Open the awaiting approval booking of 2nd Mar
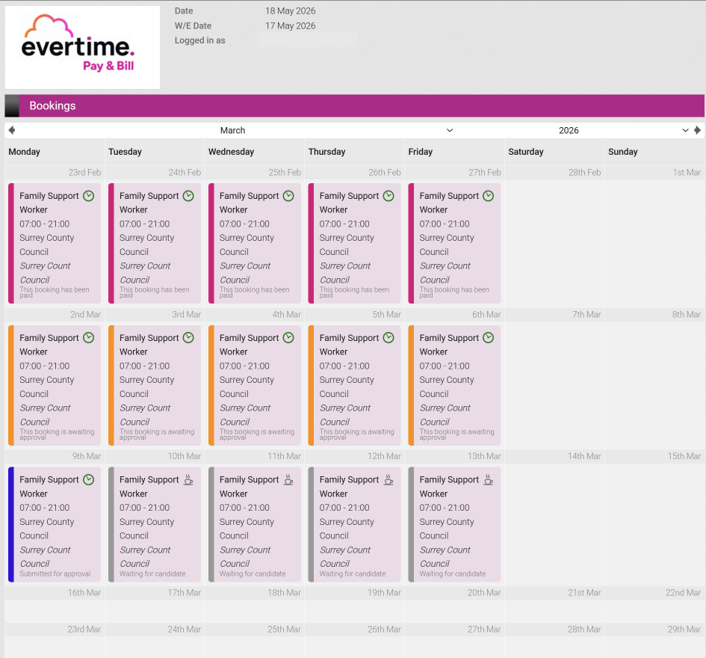The image size is (706, 658). [x=54, y=385]
